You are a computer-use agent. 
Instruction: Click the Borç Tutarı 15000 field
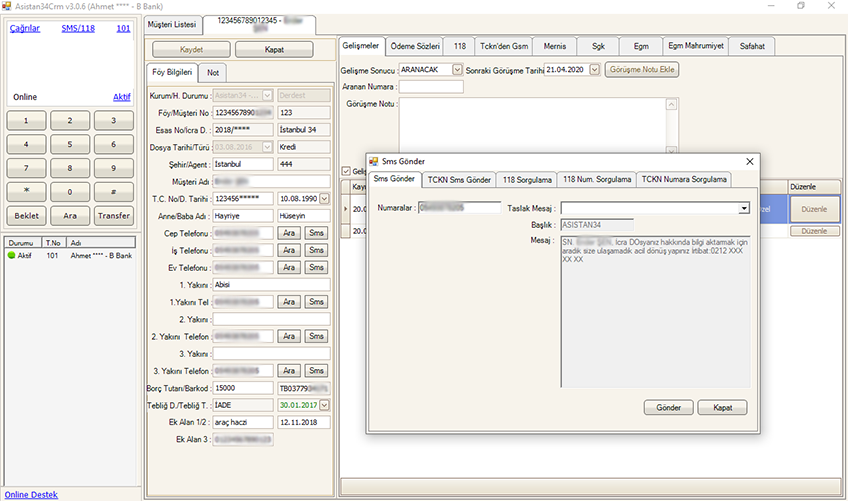pyautogui.click(x=243, y=388)
